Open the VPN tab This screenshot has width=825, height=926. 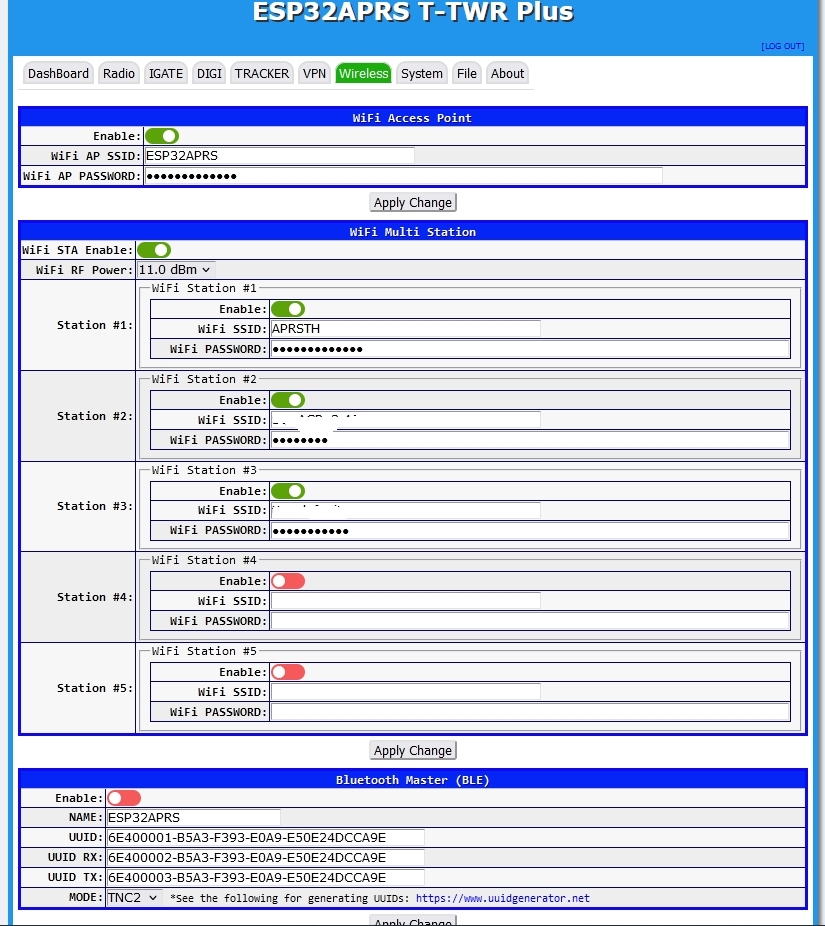(314, 73)
